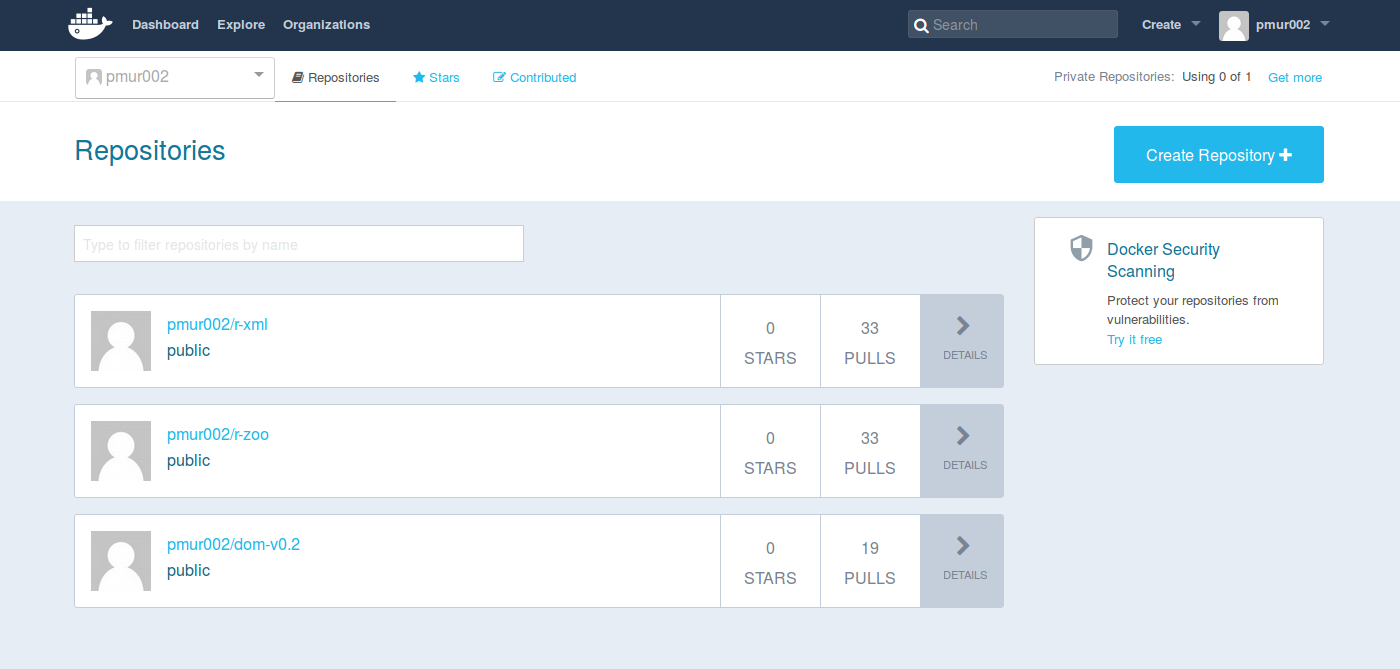Click the avatar thumbnail for pmur002/r-xml
The width and height of the screenshot is (1400, 669).
pyautogui.click(x=121, y=341)
